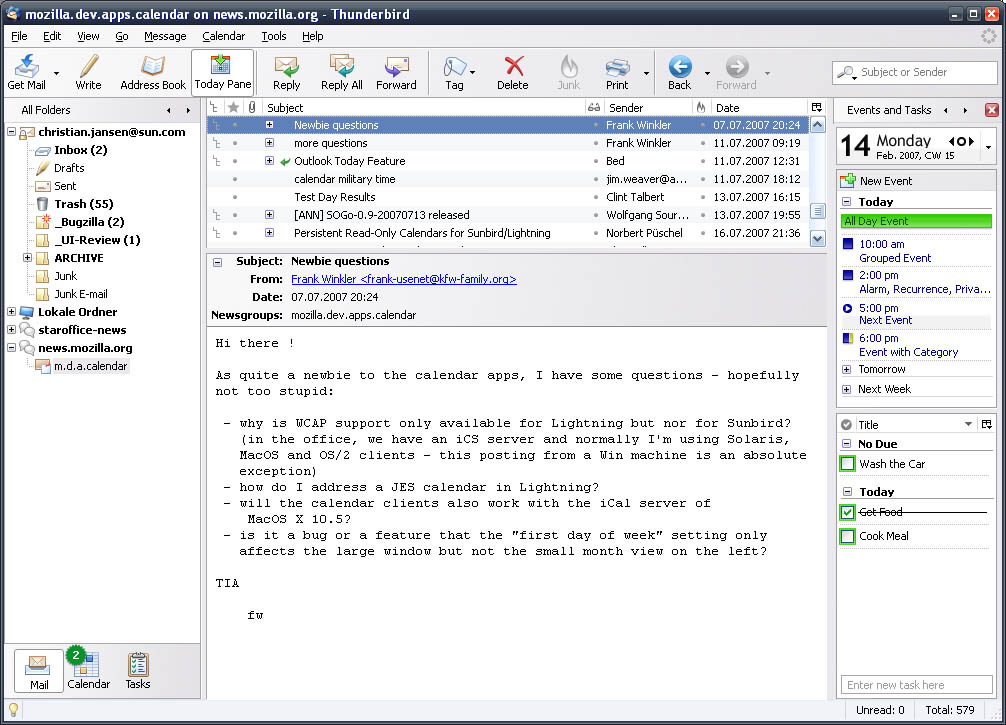The width and height of the screenshot is (1006, 725).
Task: Collapse the message header pane
Action: 217,262
